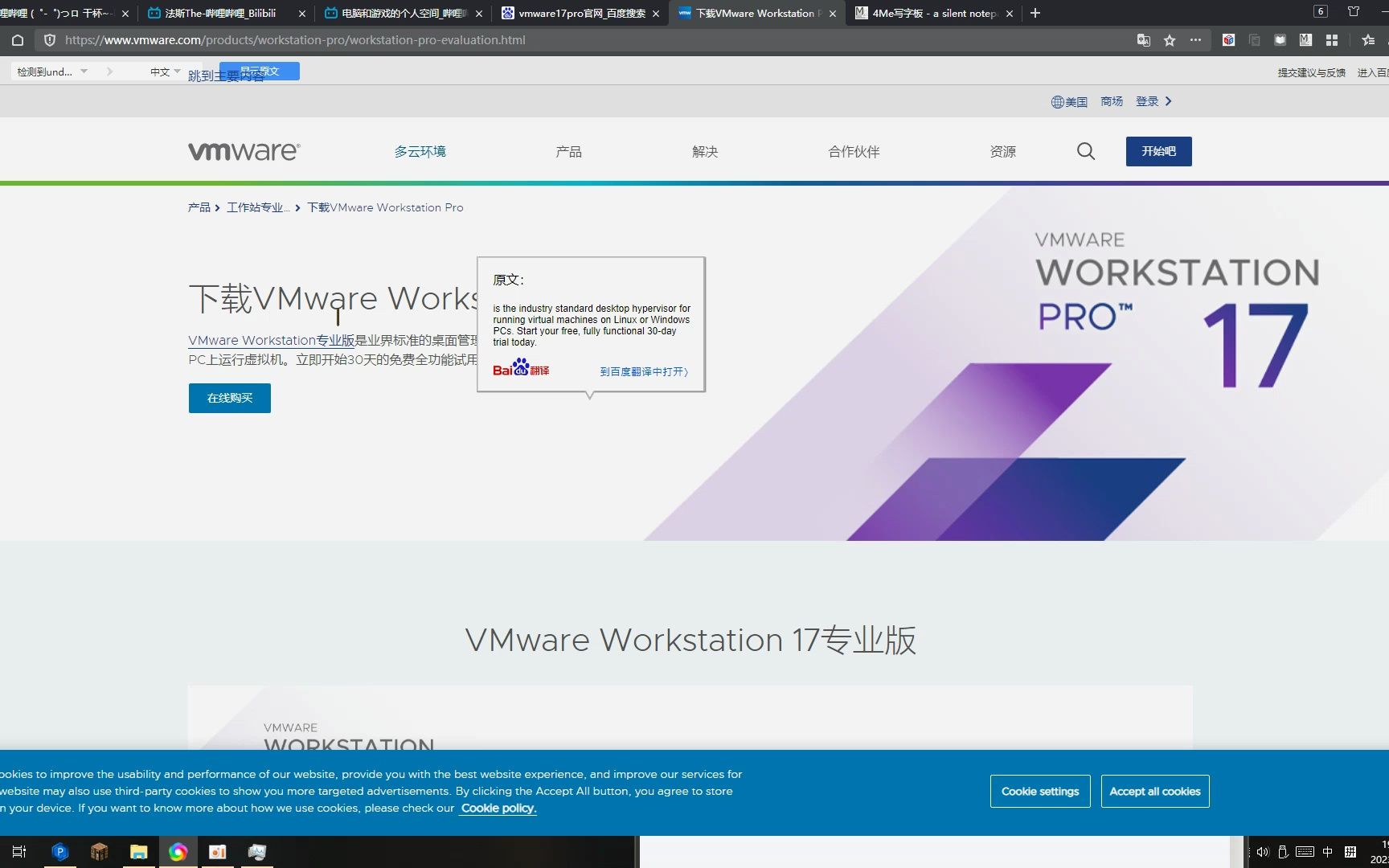Open the 商场 link in top bar
Screen dimensions: 1389x868
click(1112, 101)
